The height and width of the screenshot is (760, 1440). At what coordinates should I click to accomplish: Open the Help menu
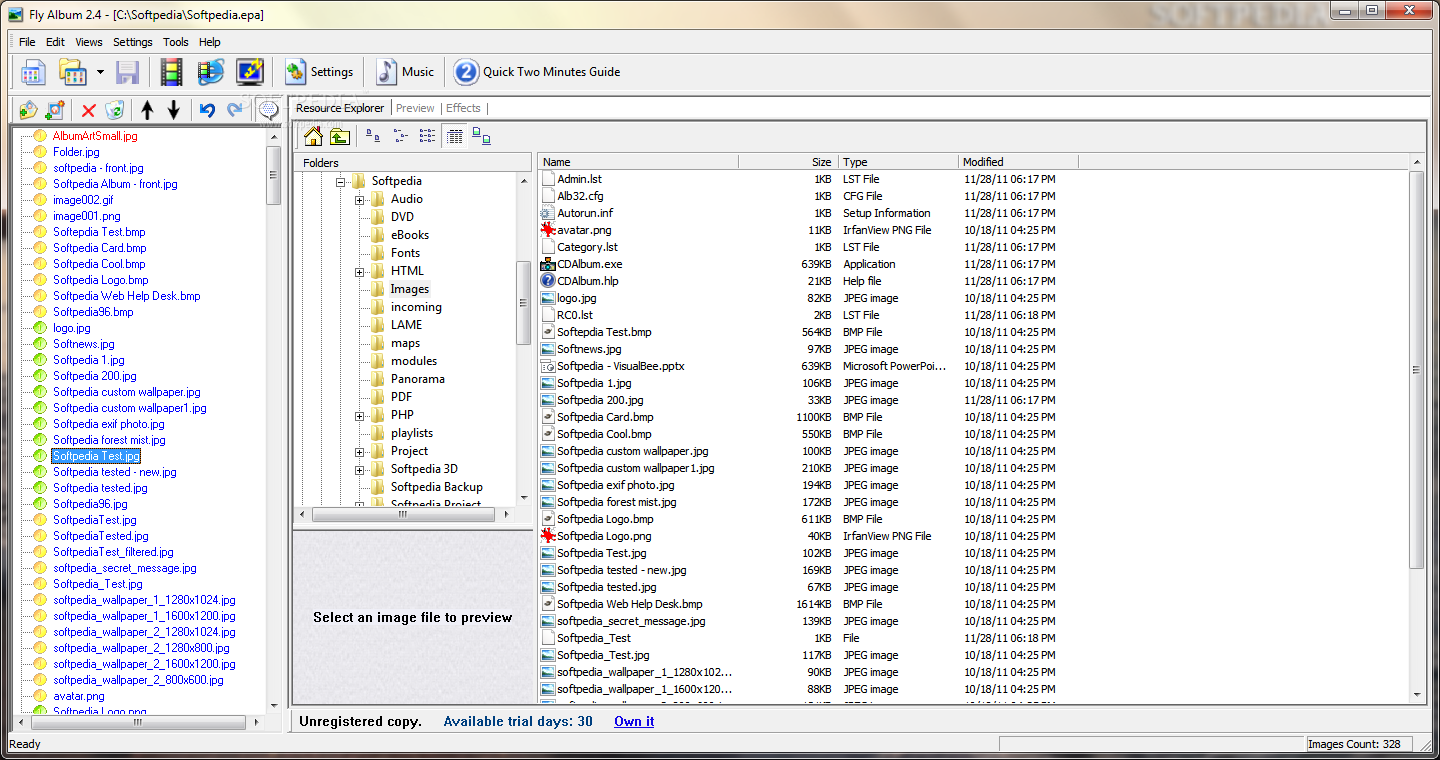(x=210, y=42)
